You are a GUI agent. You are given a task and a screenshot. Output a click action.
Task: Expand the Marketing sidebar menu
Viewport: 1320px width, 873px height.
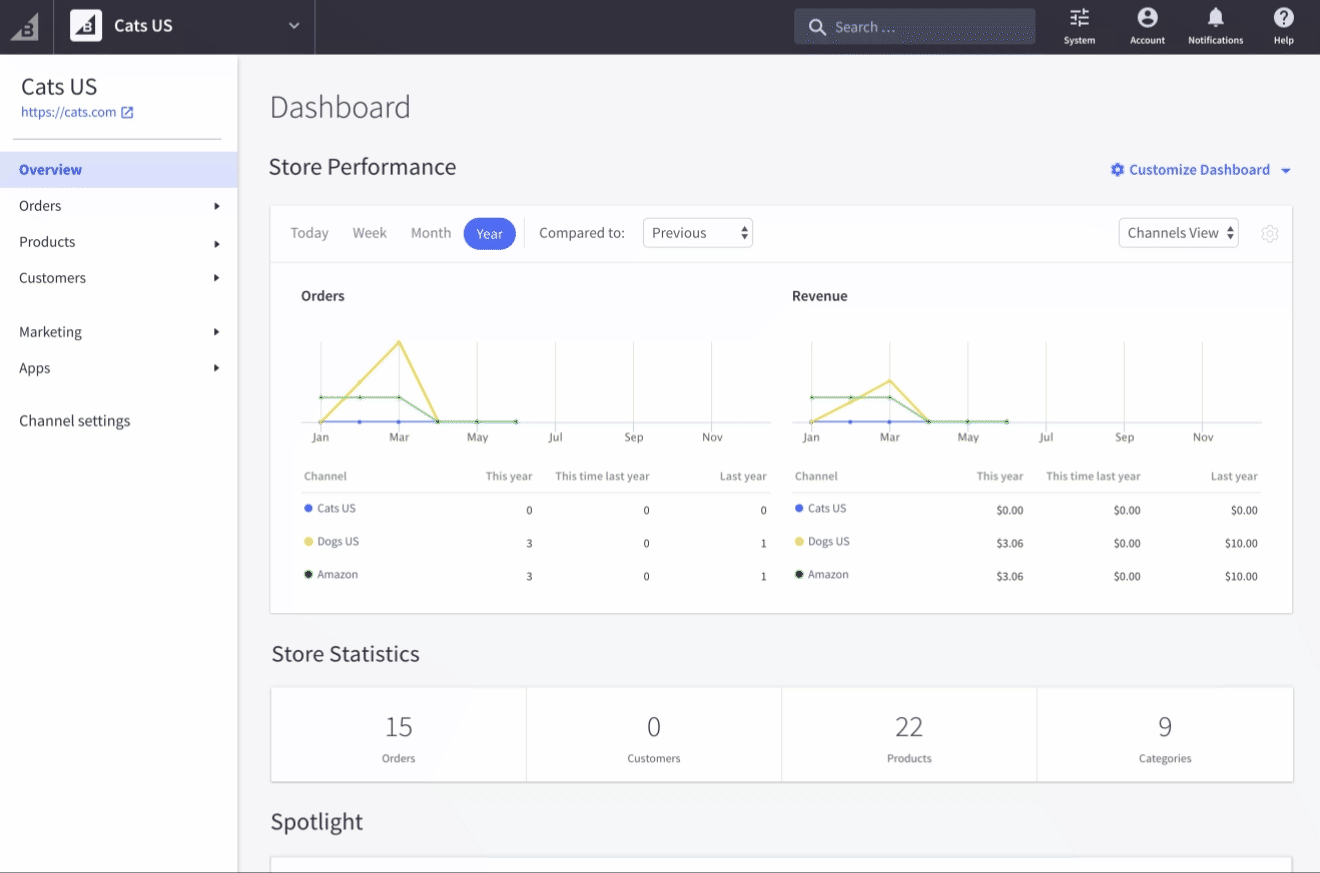coord(119,332)
